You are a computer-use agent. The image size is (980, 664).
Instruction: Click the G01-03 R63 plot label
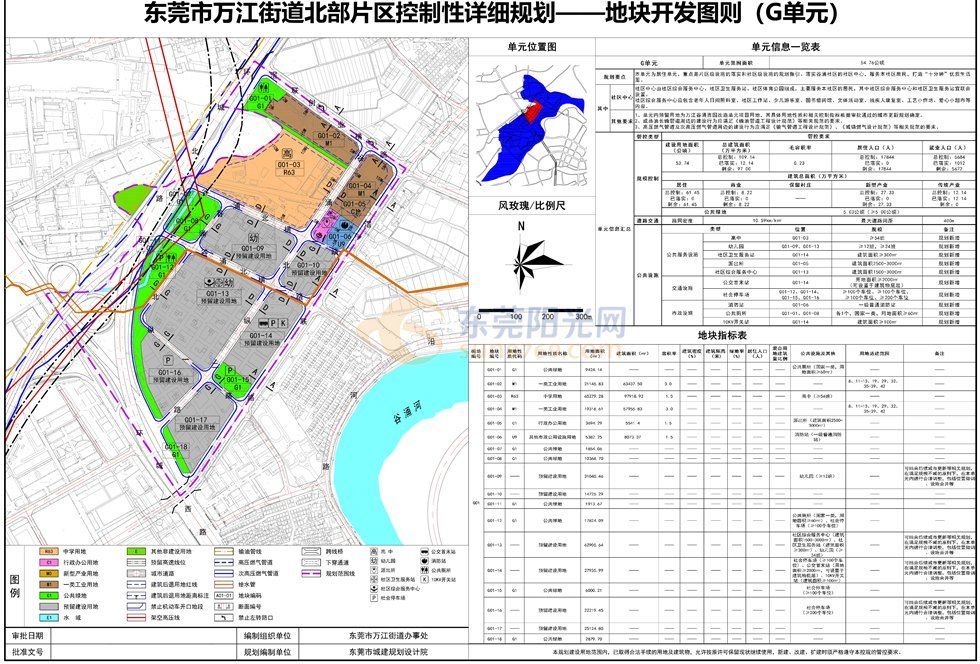289,168
